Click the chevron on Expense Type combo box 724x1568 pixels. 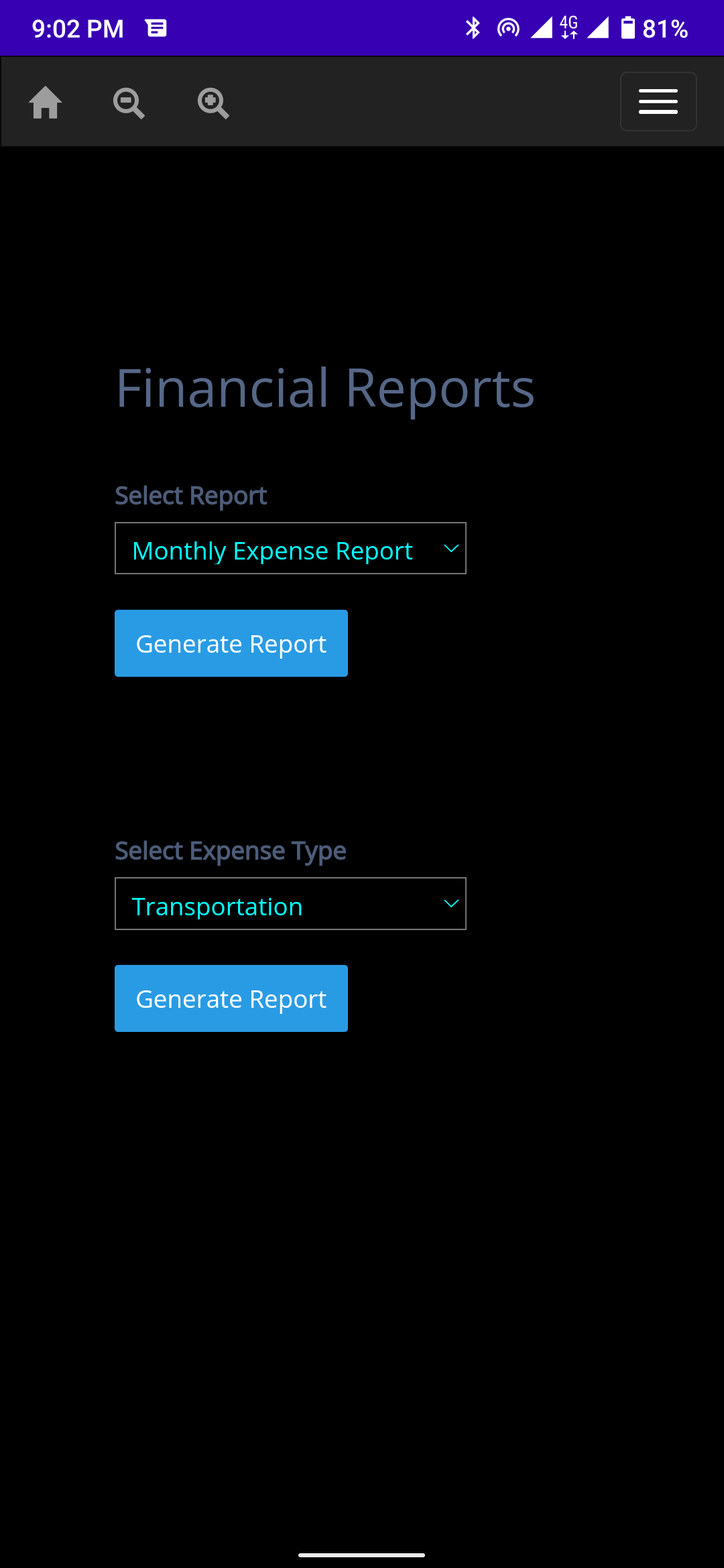point(451,904)
